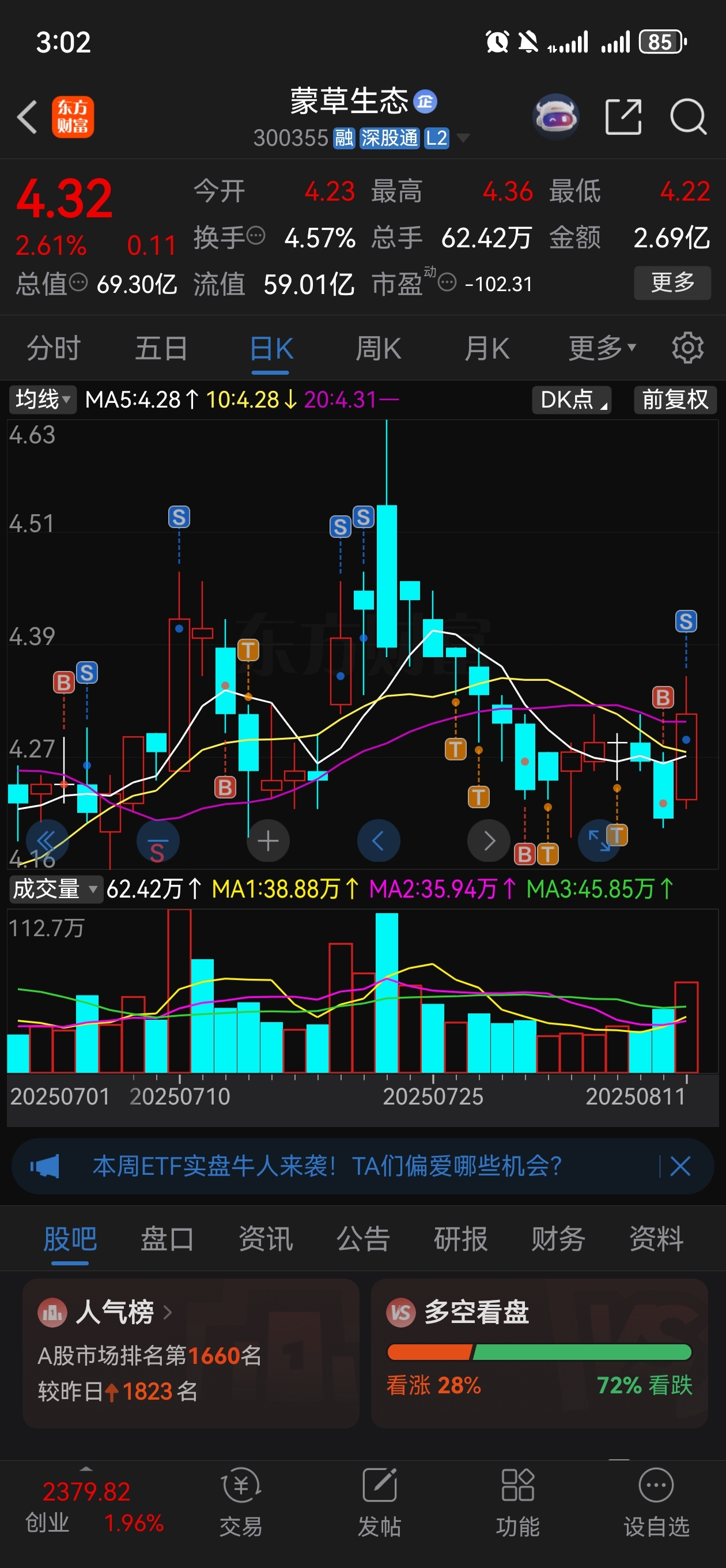Open 发帖 post icon

[379, 1501]
